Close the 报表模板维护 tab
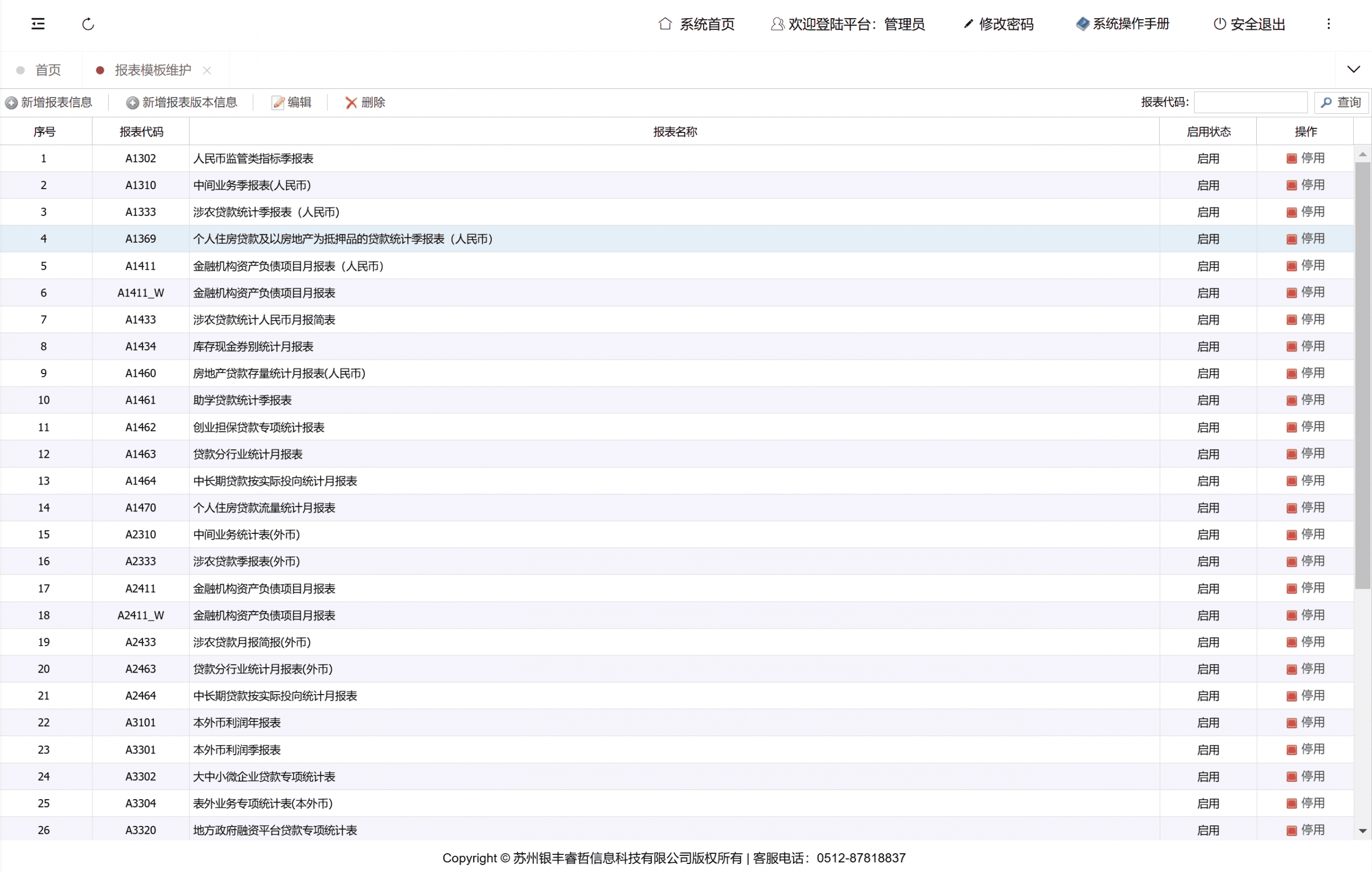The image size is (1372, 872). click(207, 70)
